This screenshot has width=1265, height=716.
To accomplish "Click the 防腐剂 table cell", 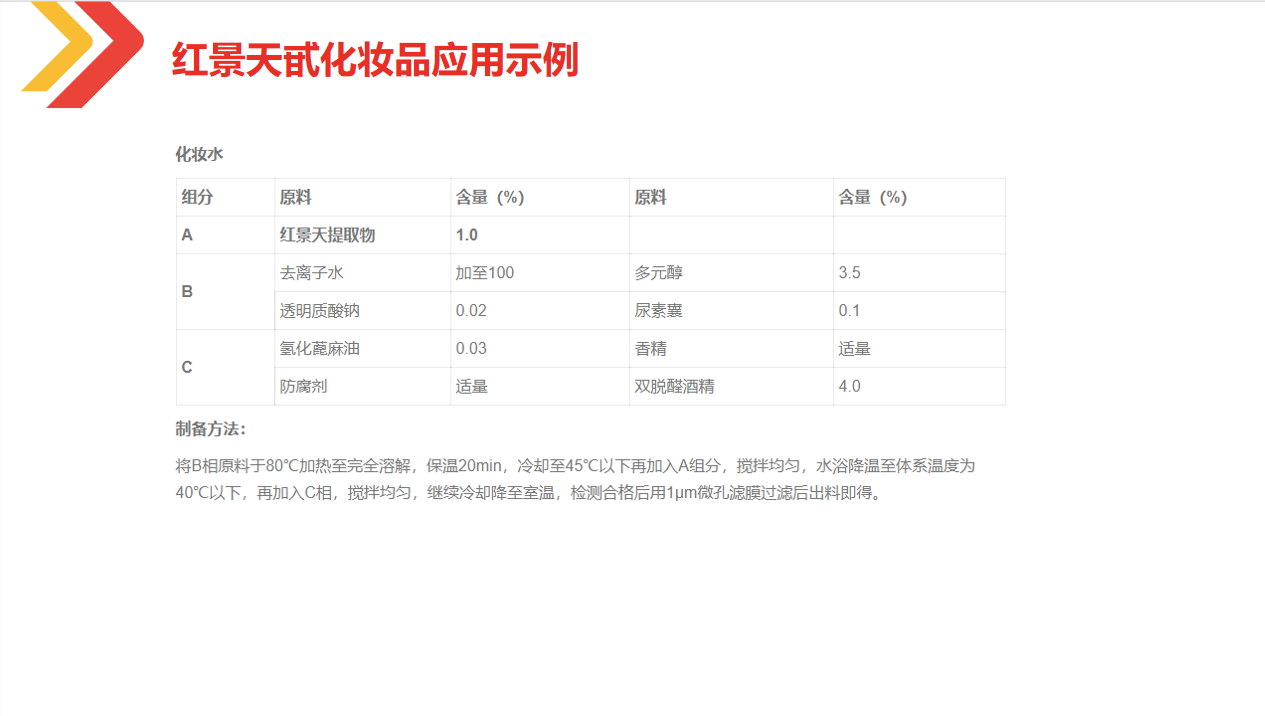I will point(303,387).
